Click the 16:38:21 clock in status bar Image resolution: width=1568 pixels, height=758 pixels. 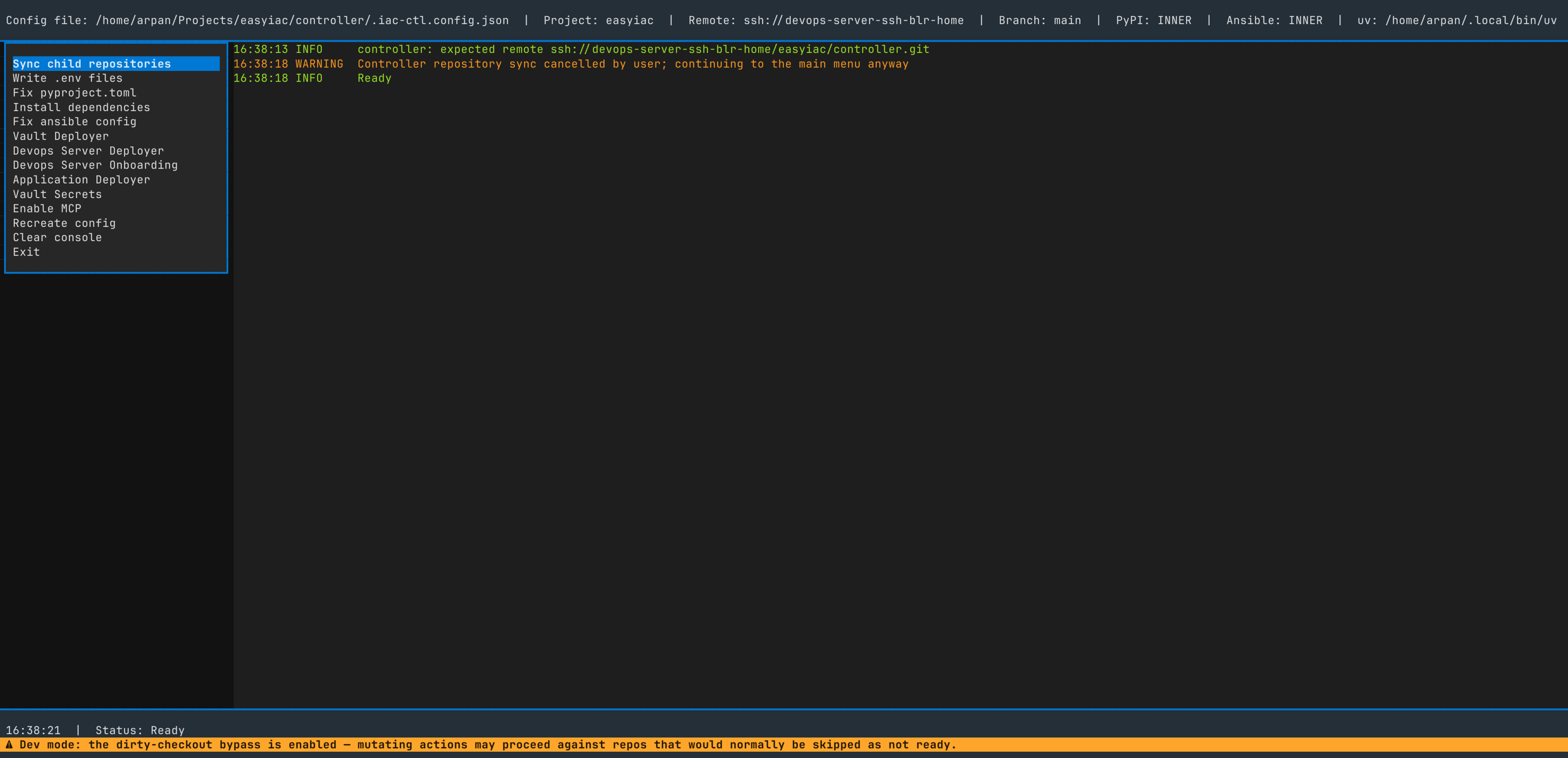tap(33, 730)
